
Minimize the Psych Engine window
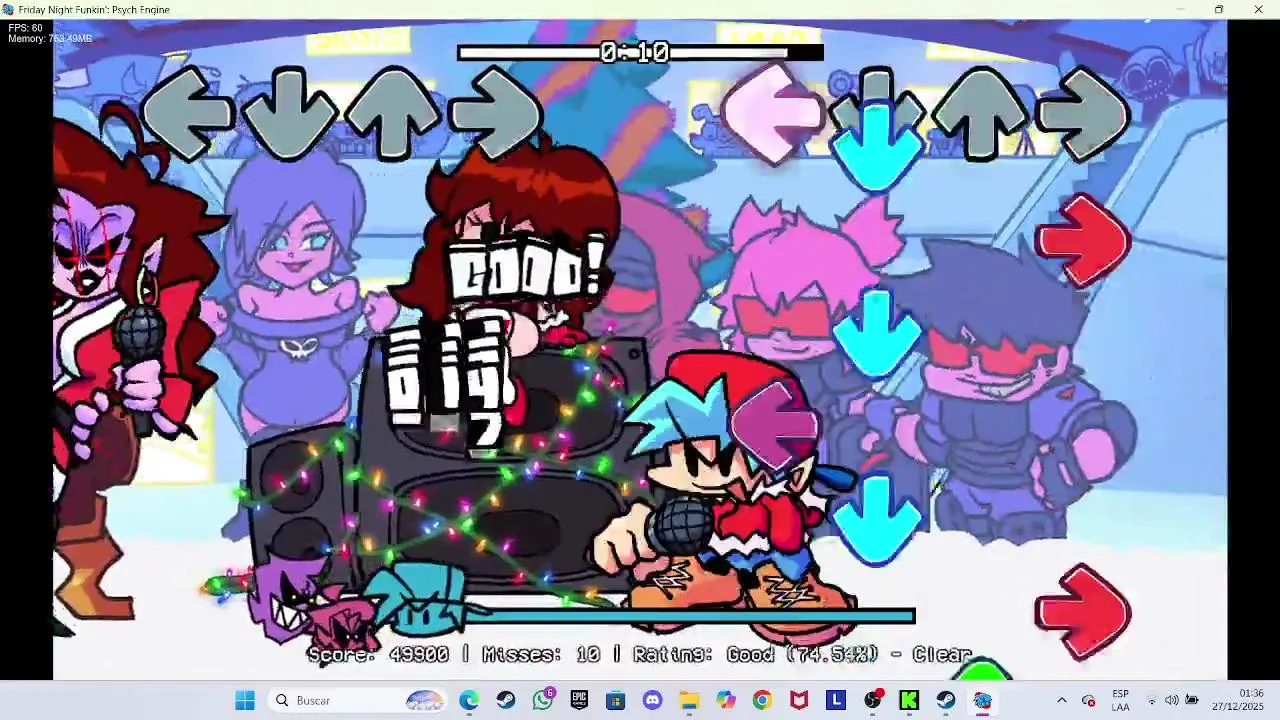(1180, 10)
